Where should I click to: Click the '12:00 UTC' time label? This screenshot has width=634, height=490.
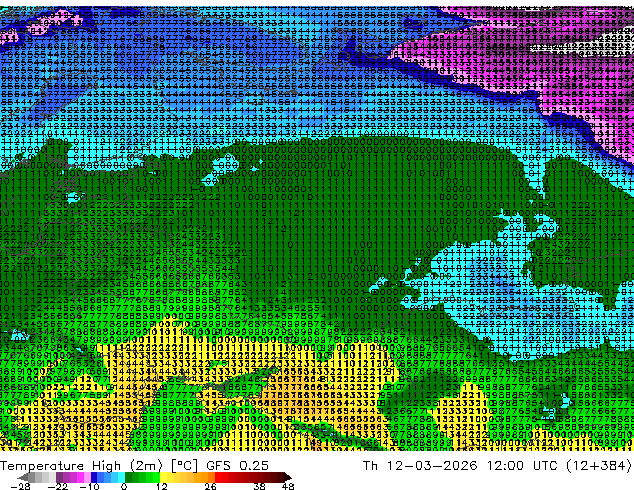[523, 466]
